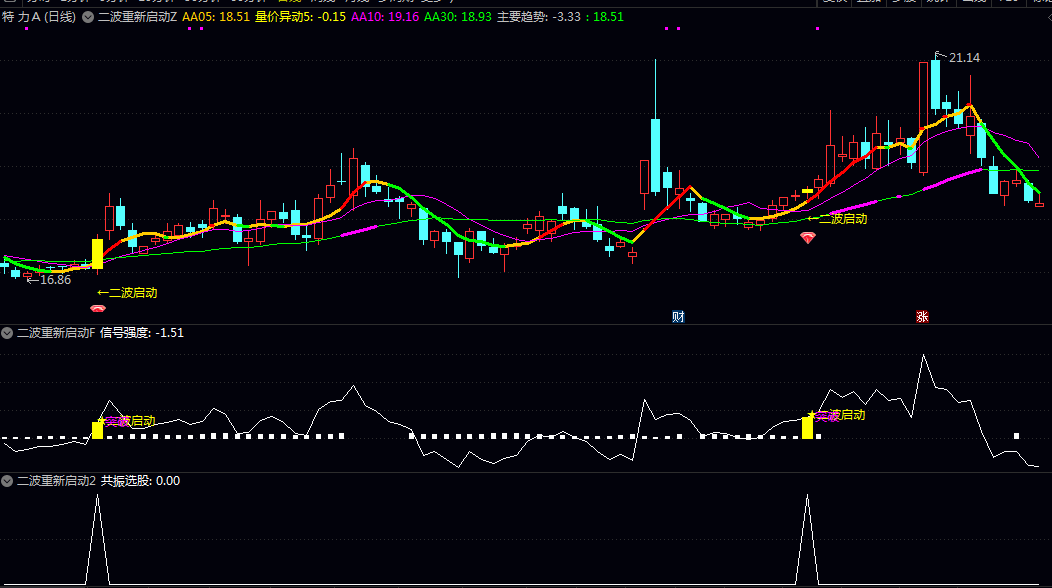Click the 共振选股: 0.00 readout
1052x588 pixels.
[x=140, y=481]
